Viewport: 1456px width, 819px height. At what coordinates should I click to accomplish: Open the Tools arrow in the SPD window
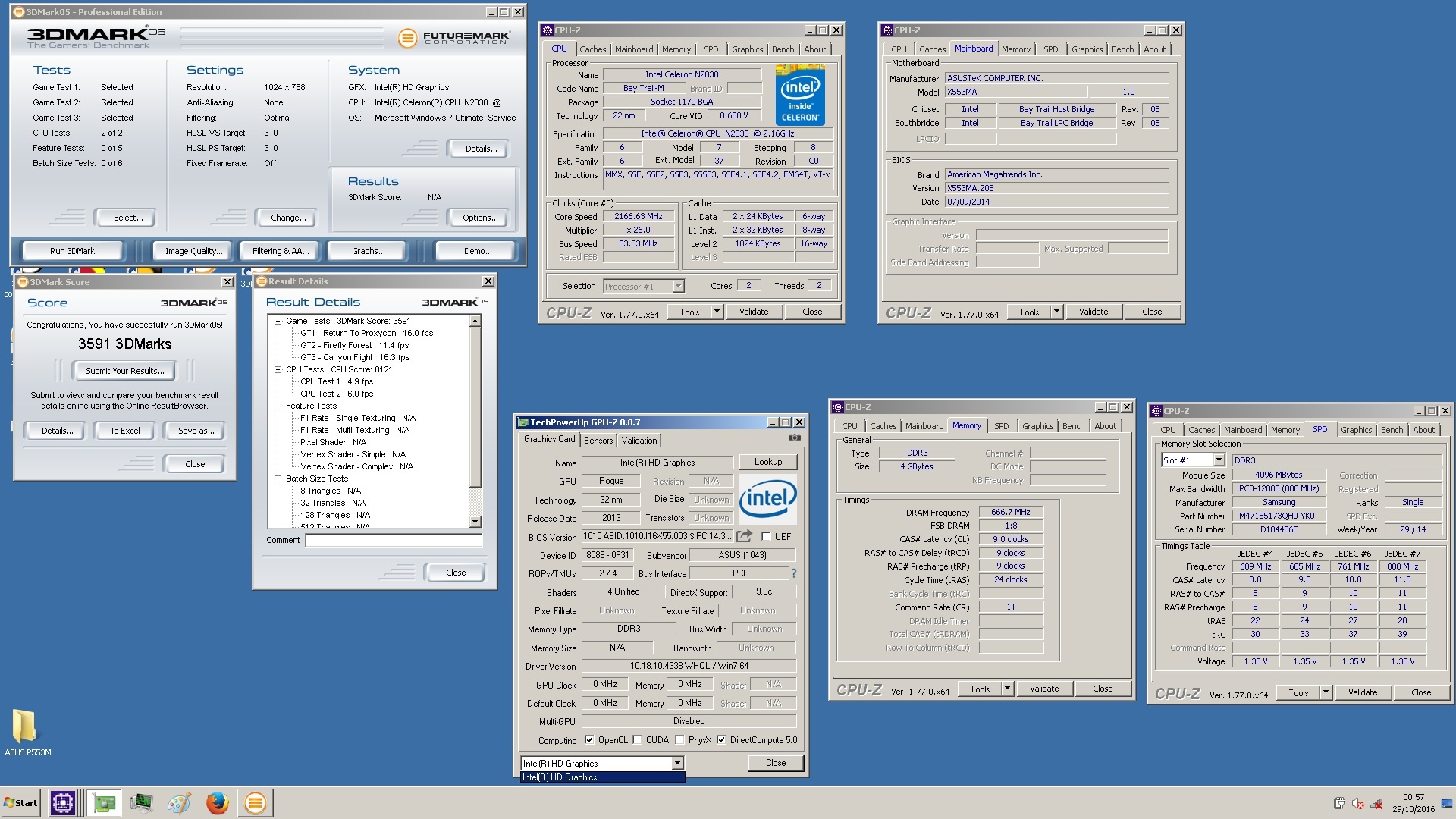[x=1326, y=692]
